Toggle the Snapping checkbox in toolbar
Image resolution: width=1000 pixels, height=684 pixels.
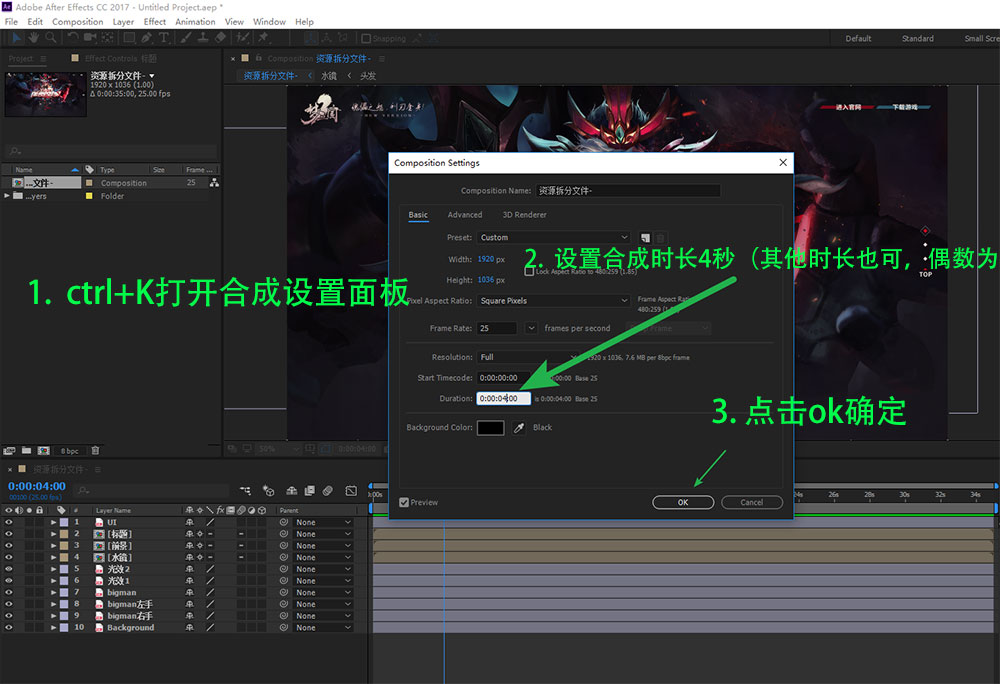coord(366,38)
